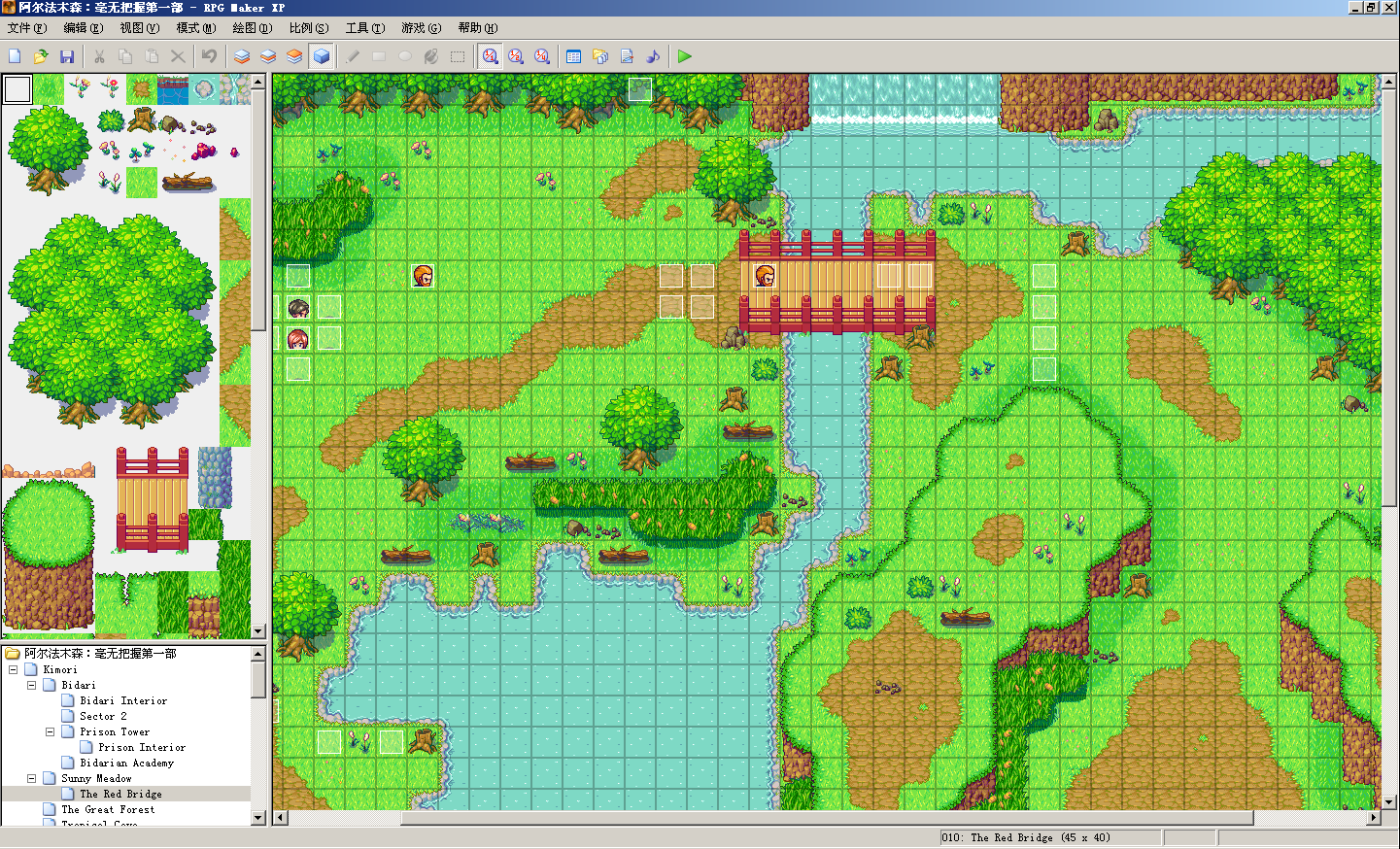Open the Database from the toolbar
The image size is (1400, 849).
574,56
